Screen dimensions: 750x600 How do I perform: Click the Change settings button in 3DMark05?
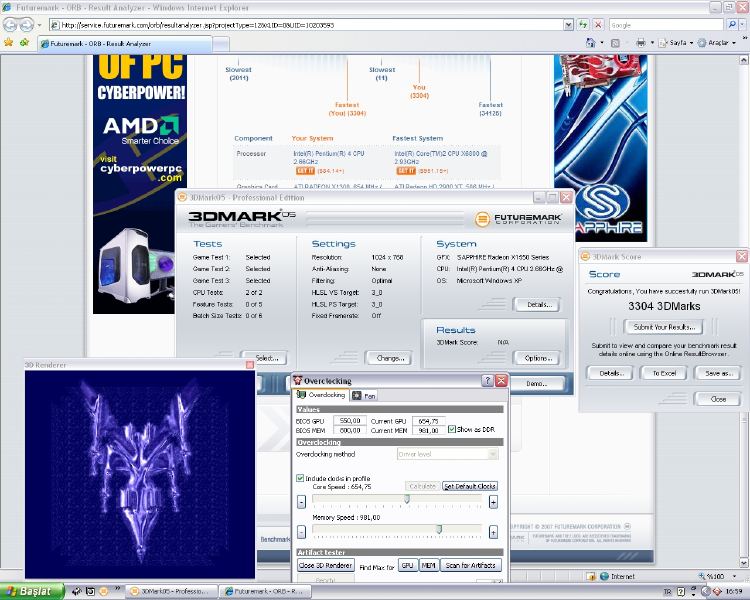(390, 358)
